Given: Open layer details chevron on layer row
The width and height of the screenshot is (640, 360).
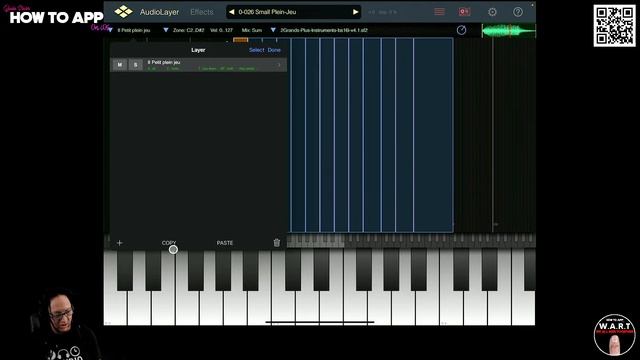Looking at the screenshot, I should point(279,65).
